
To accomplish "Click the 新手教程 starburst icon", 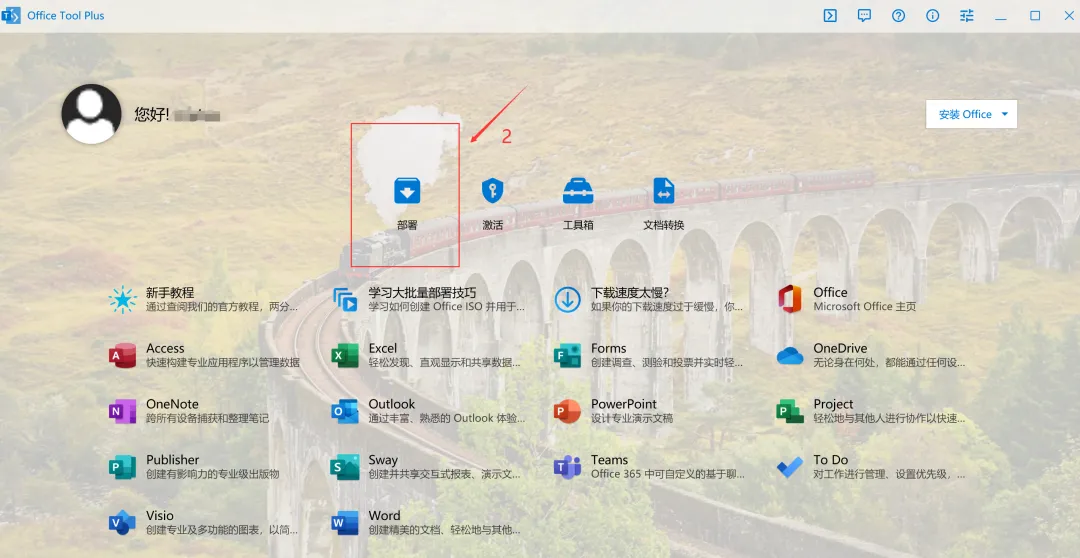I will coord(123,300).
